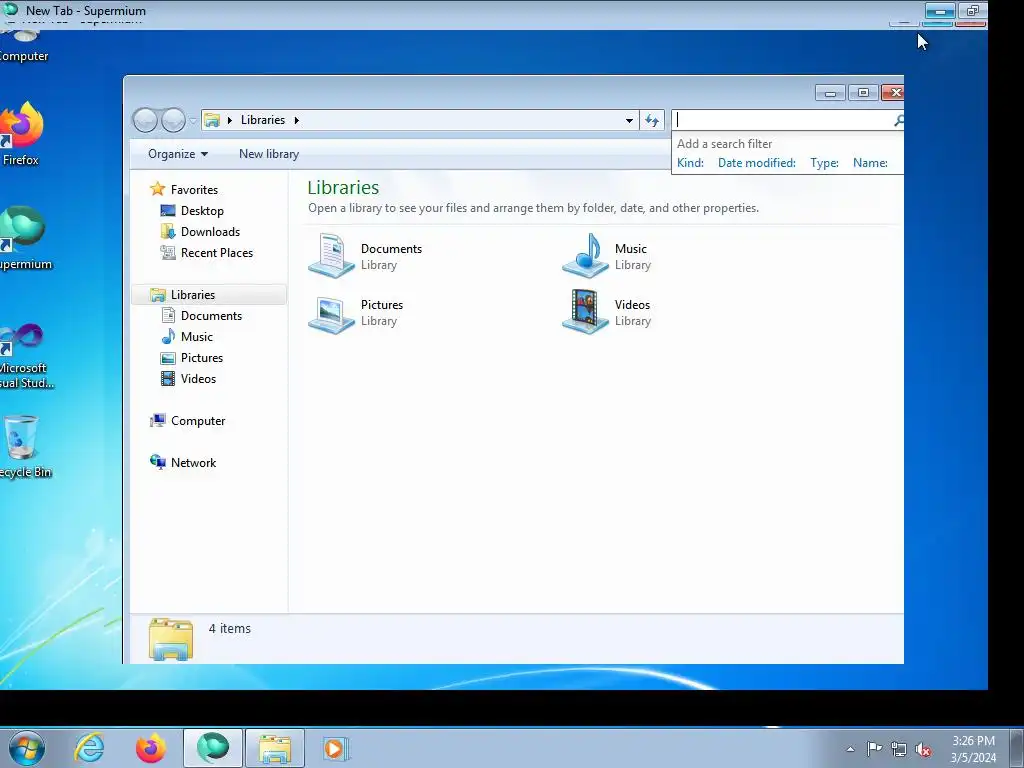This screenshot has width=1024, height=768.
Task: Open the taskbar clock and date
Action: point(973,749)
